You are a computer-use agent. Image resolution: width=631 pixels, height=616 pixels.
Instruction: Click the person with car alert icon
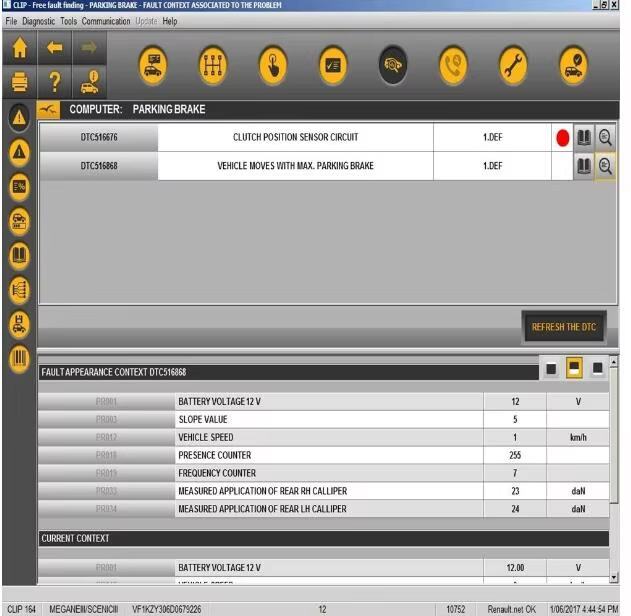click(89, 82)
